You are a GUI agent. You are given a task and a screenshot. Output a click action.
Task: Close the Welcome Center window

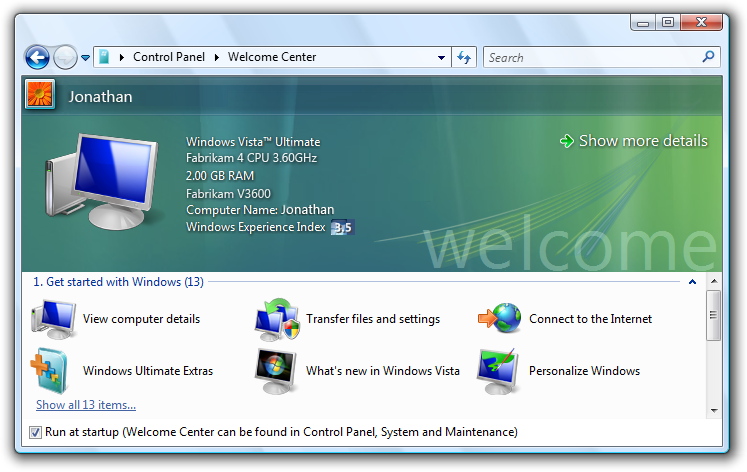pyautogui.click(x=701, y=22)
